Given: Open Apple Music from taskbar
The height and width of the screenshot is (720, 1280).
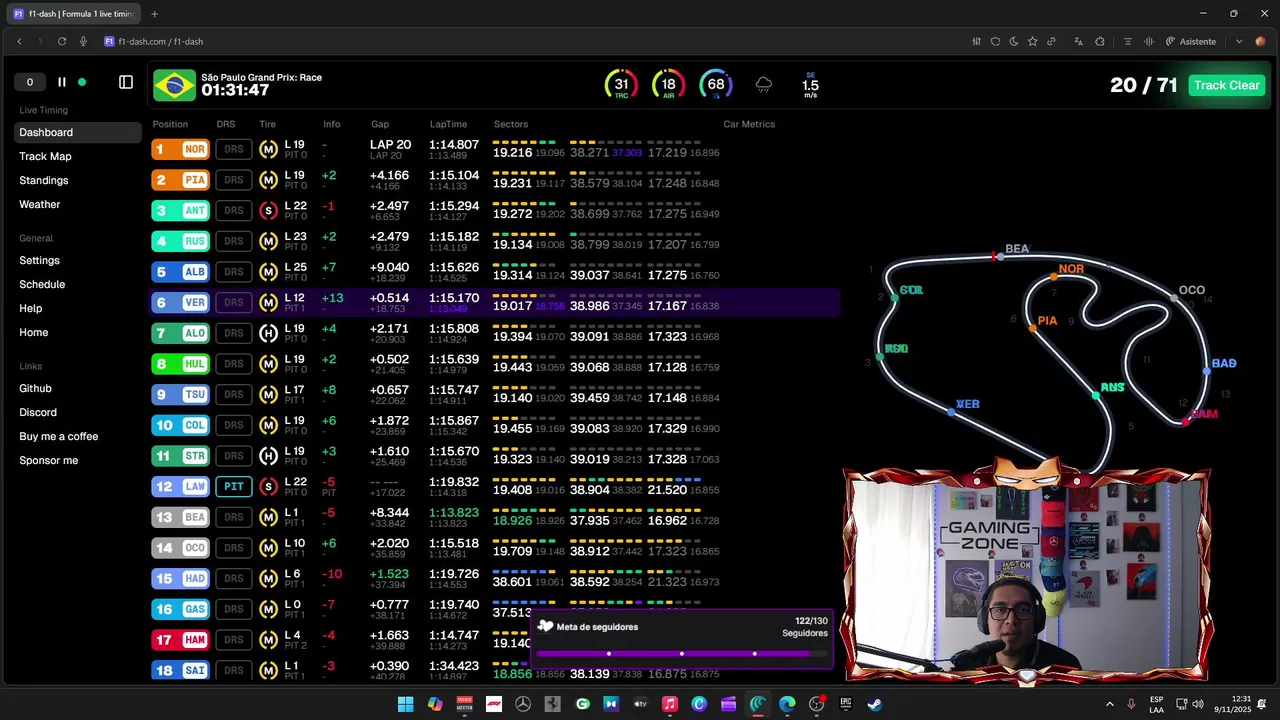Looking at the screenshot, I should click(x=670, y=704).
